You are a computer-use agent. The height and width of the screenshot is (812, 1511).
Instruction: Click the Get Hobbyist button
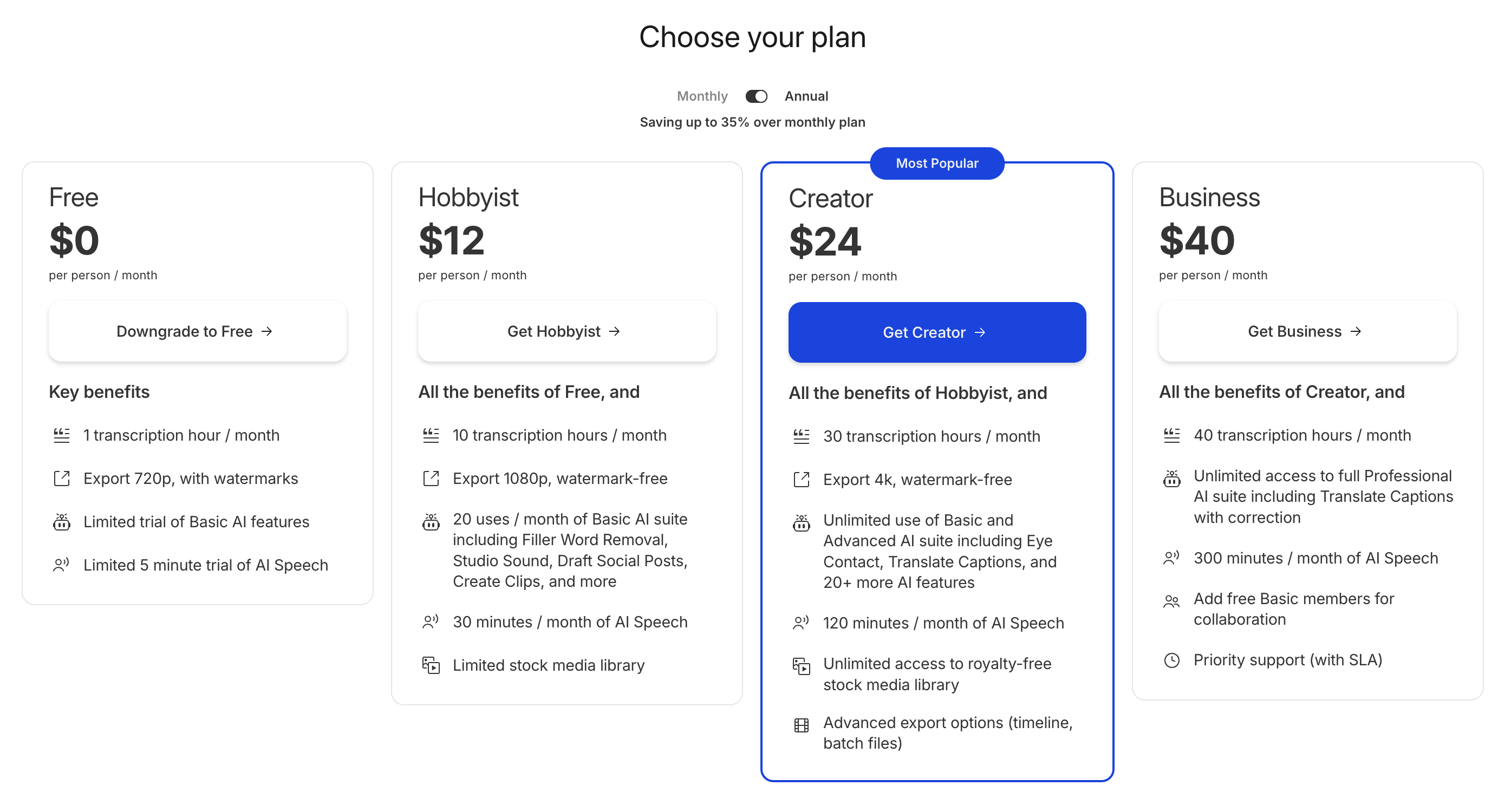click(566, 331)
